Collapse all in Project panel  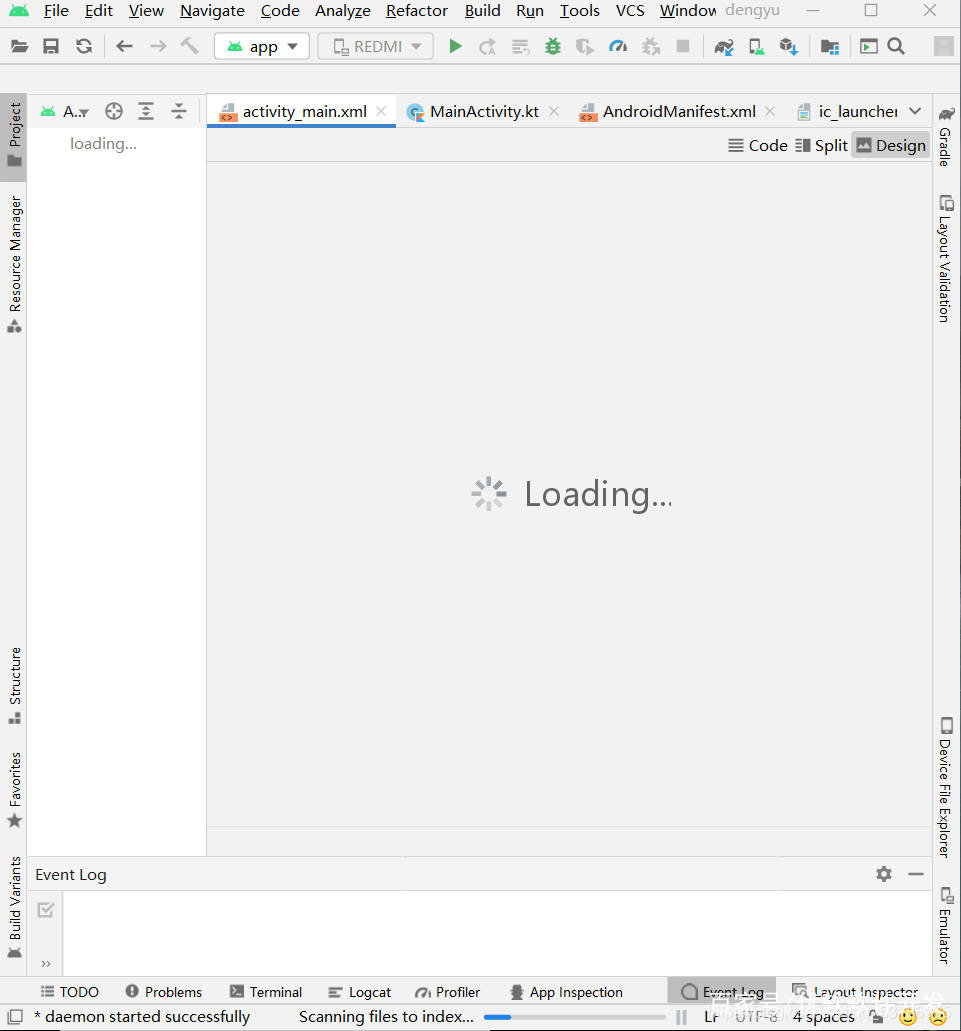click(x=179, y=111)
